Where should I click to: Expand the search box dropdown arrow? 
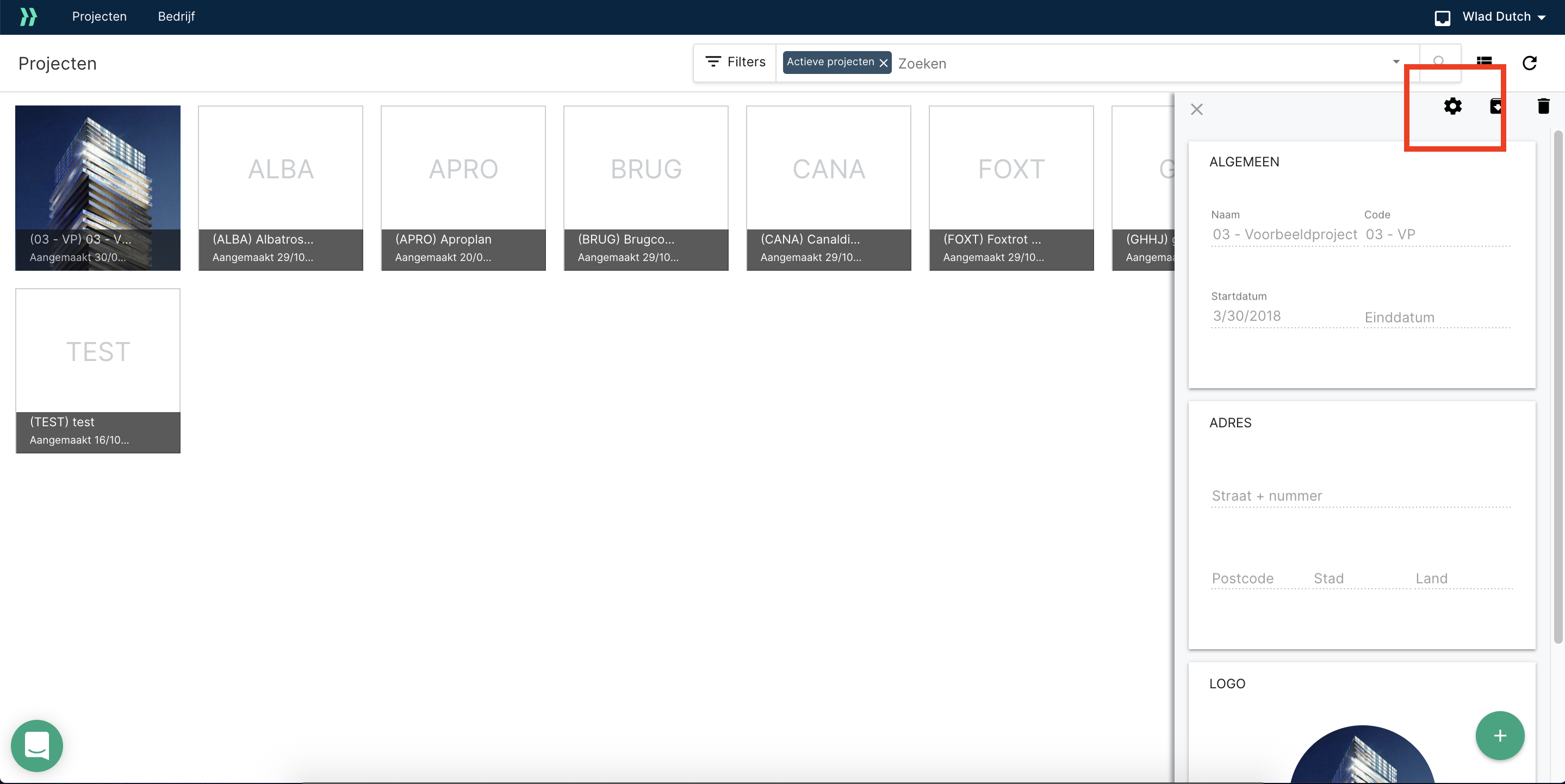1396,62
